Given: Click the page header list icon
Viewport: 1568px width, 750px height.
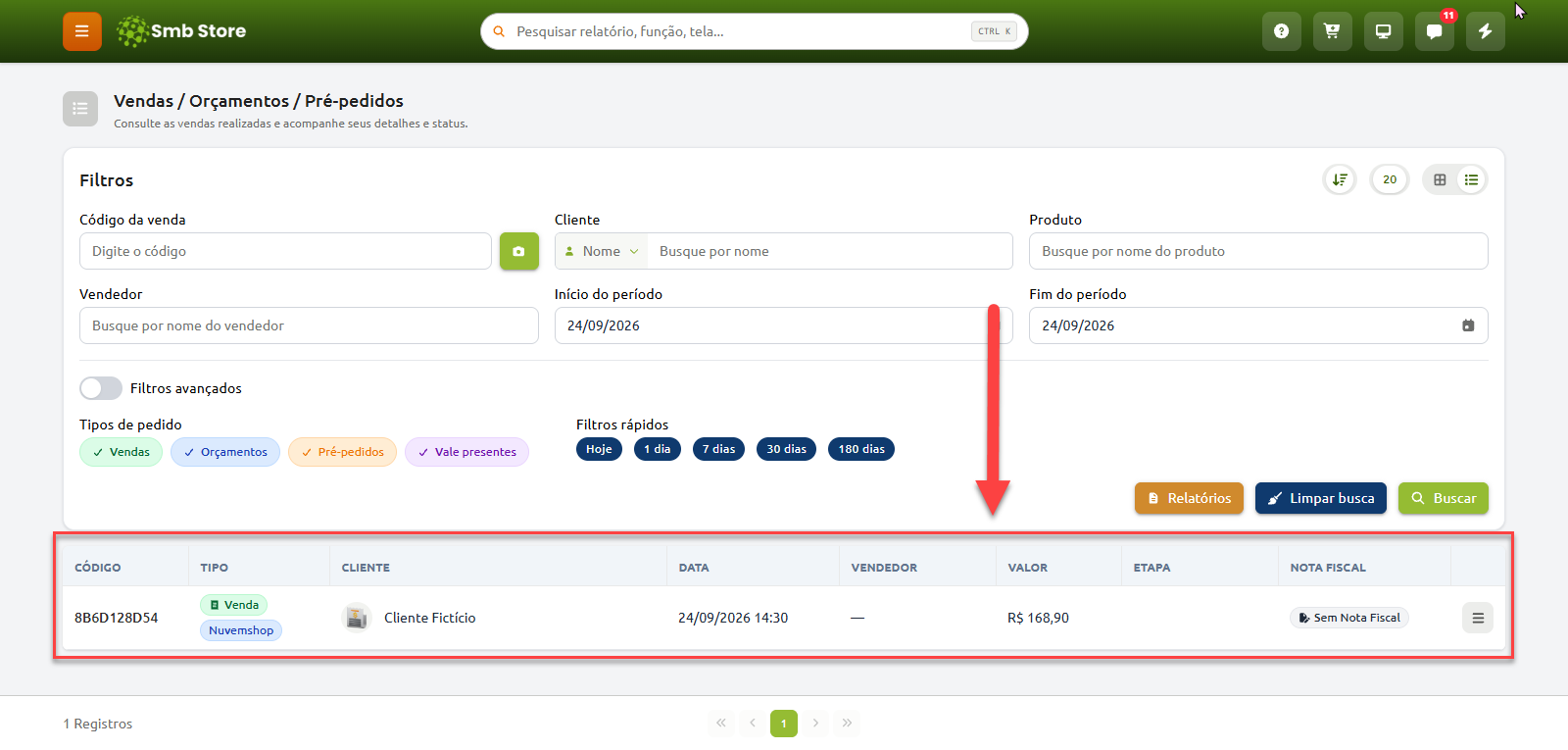Looking at the screenshot, I should click(80, 109).
